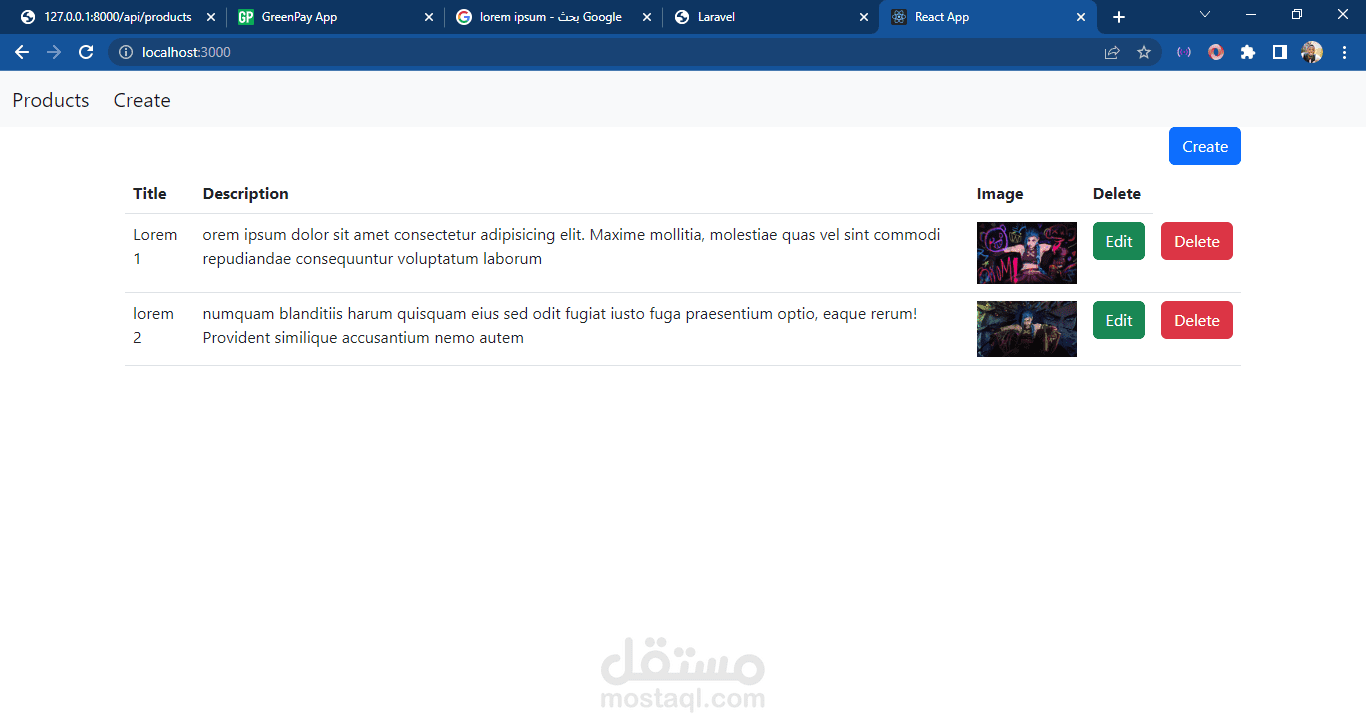
Task: Restore down the Chrome window
Action: click(x=1297, y=15)
